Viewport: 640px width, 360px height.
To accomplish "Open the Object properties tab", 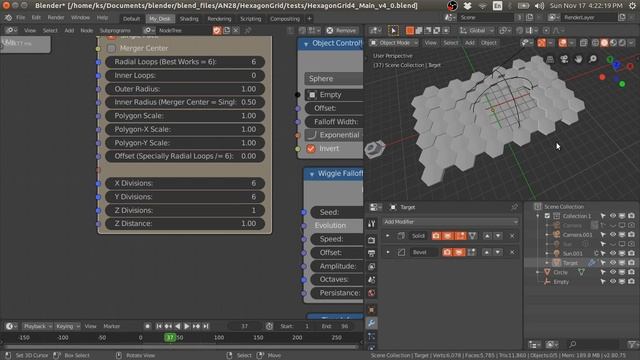I will click(x=371, y=310).
